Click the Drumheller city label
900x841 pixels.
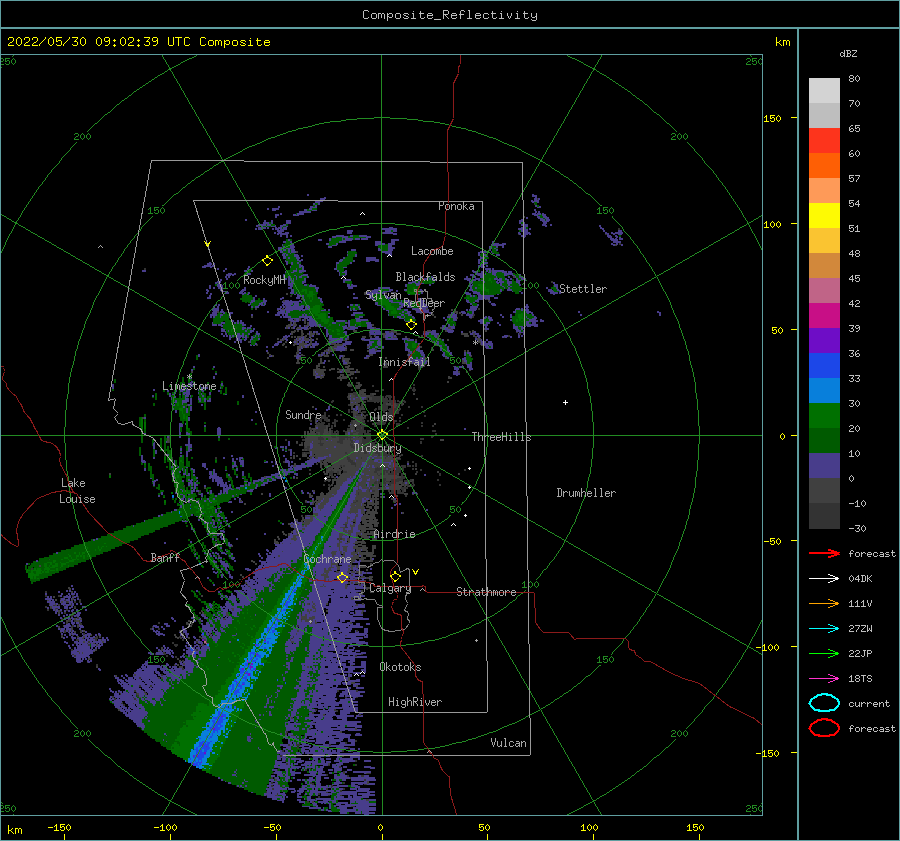tap(586, 493)
